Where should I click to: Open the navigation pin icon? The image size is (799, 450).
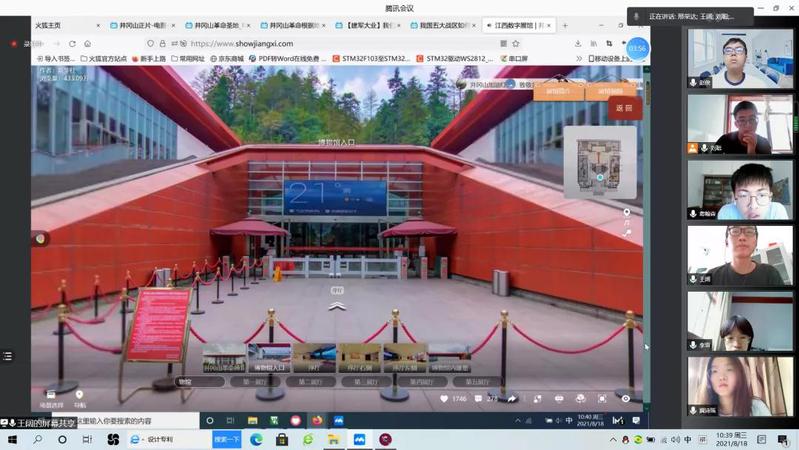[79, 396]
